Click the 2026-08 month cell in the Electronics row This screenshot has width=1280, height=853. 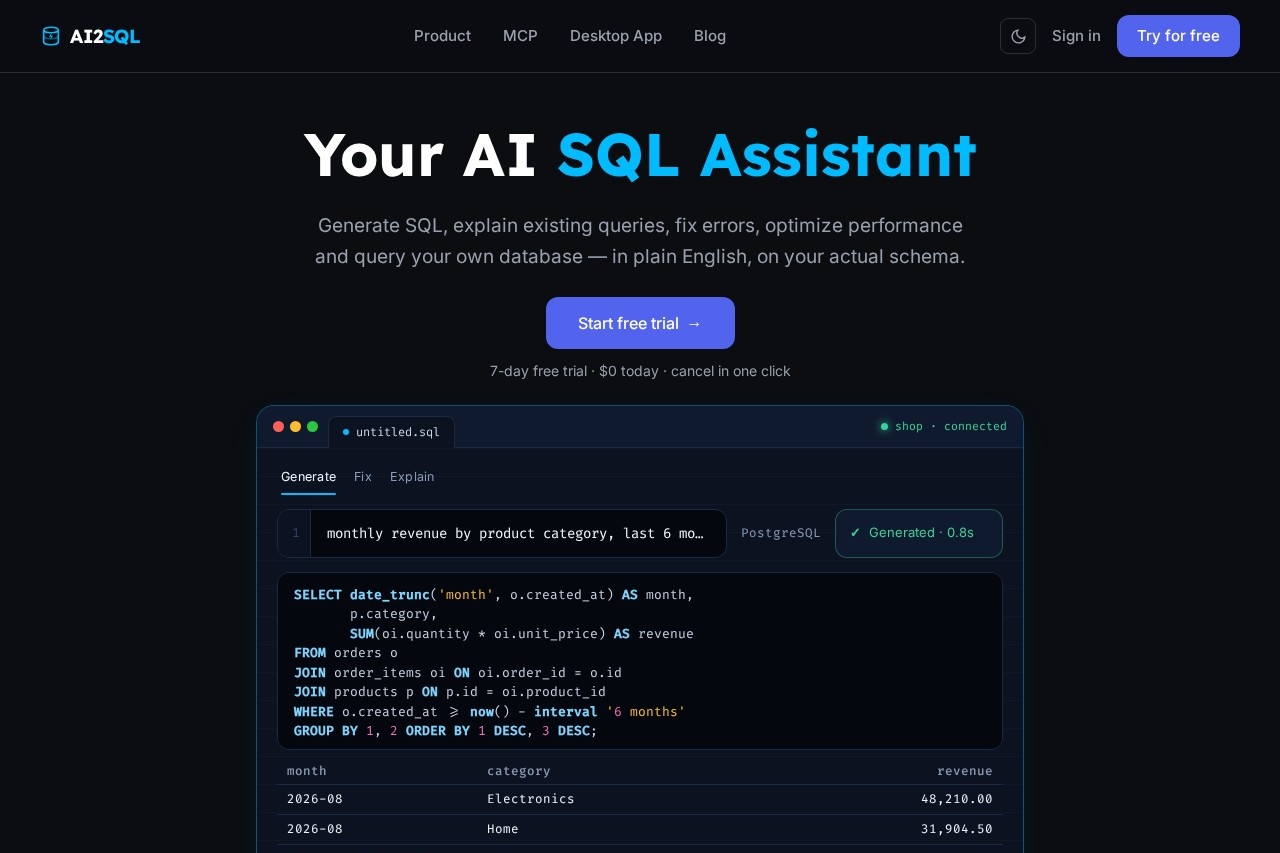click(315, 799)
